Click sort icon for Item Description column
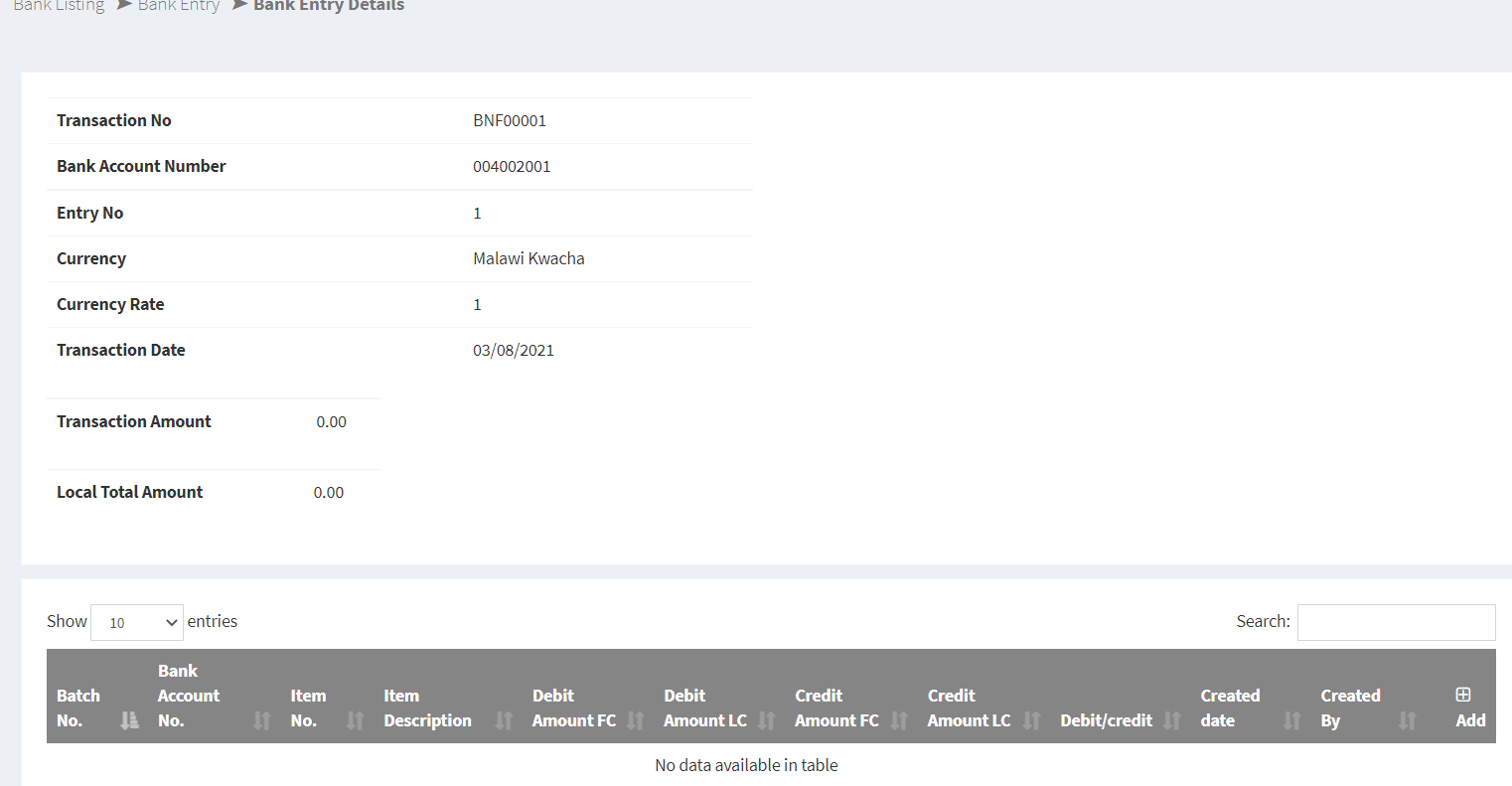The image size is (1512, 786). coord(504,720)
